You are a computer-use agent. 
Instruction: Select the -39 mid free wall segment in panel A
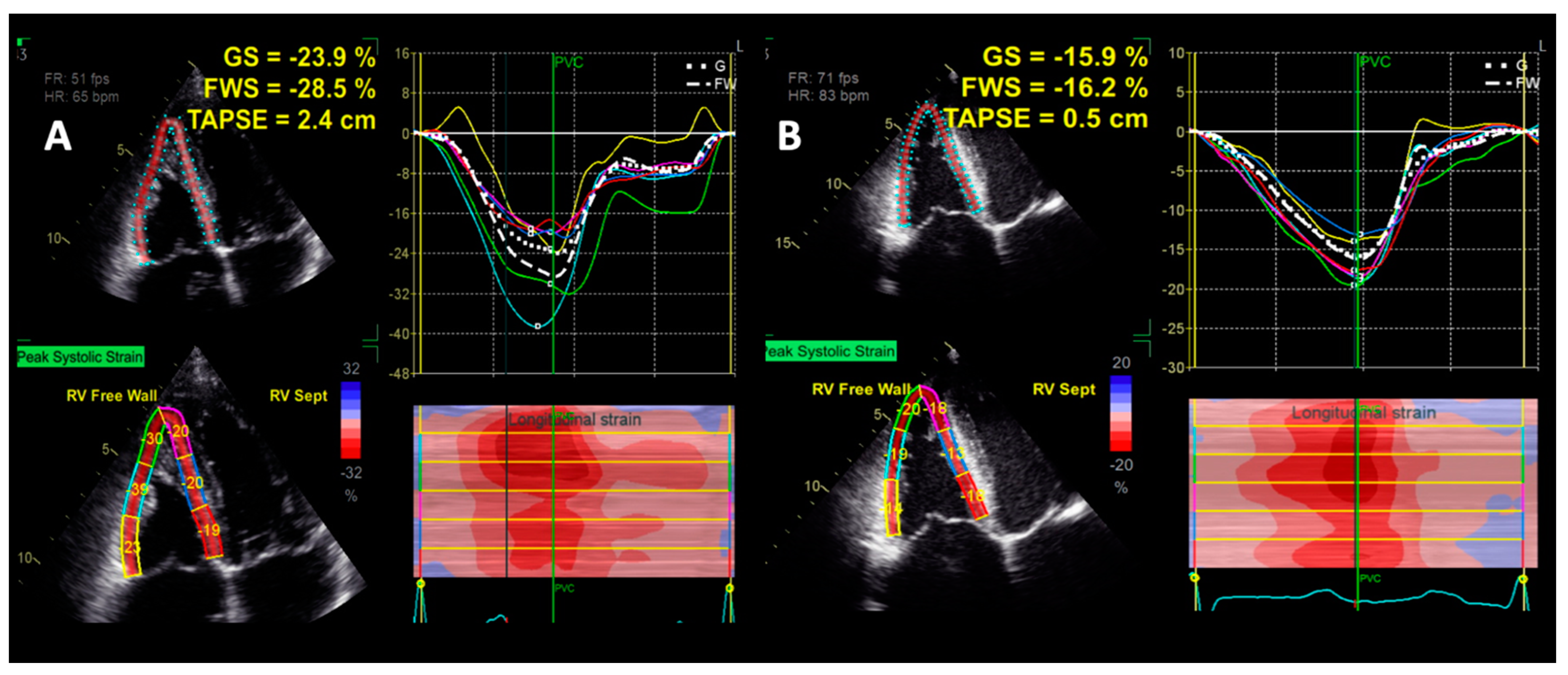click(x=139, y=489)
